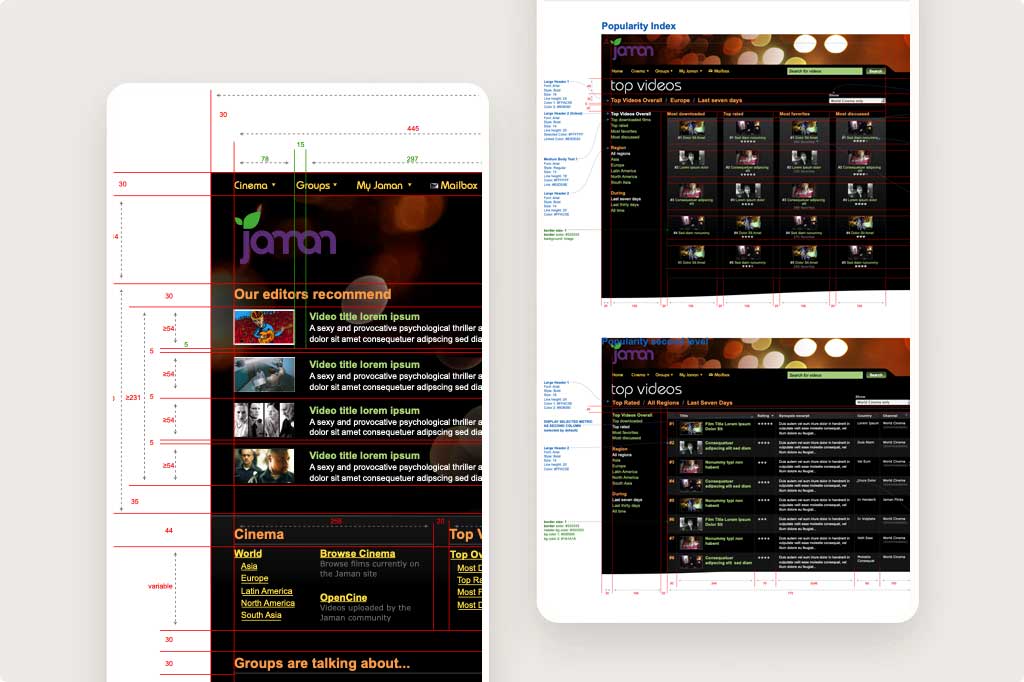Open the first thumbnail under Most discussed
Screen dimensions: 1024x682
click(x=860, y=128)
